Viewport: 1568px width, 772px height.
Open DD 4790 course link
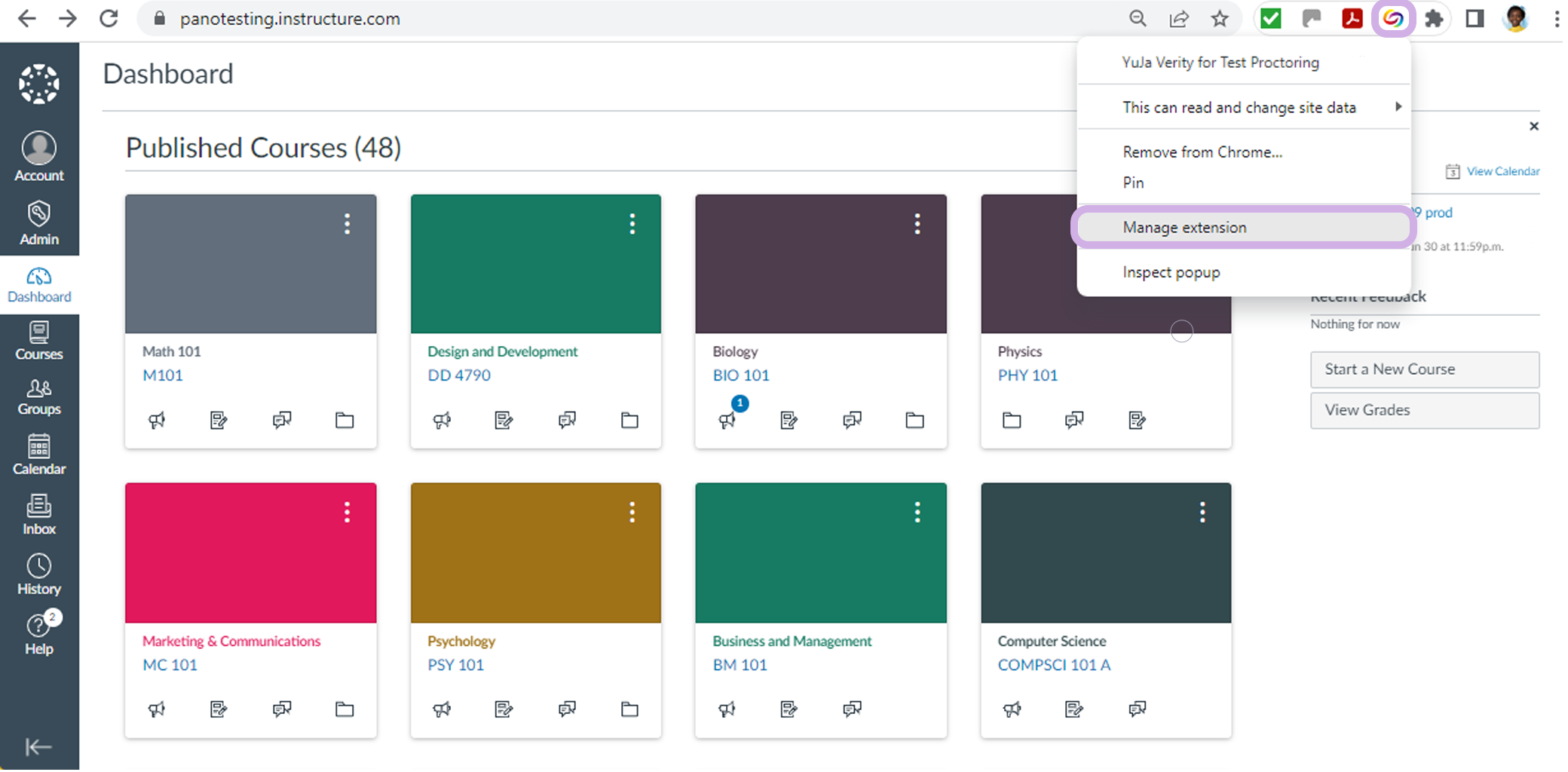coord(459,375)
